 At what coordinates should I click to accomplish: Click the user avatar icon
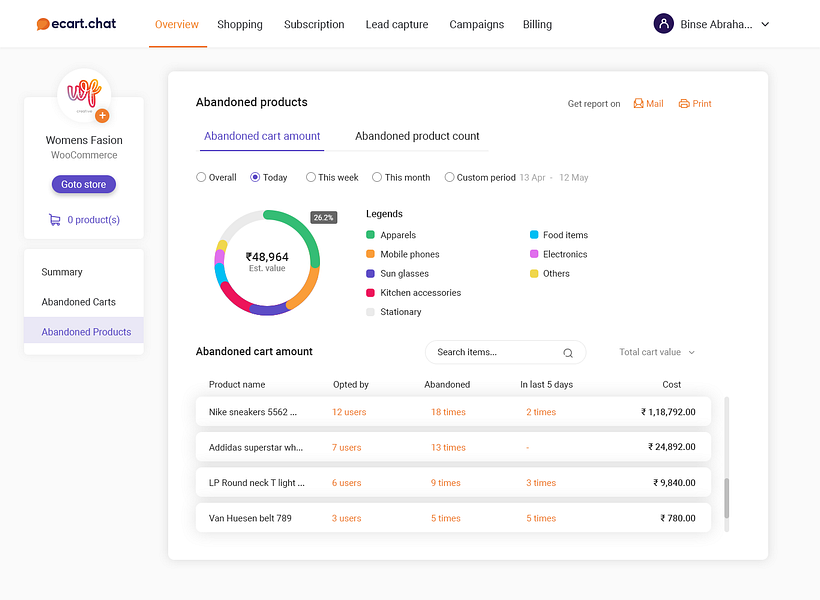coord(663,24)
